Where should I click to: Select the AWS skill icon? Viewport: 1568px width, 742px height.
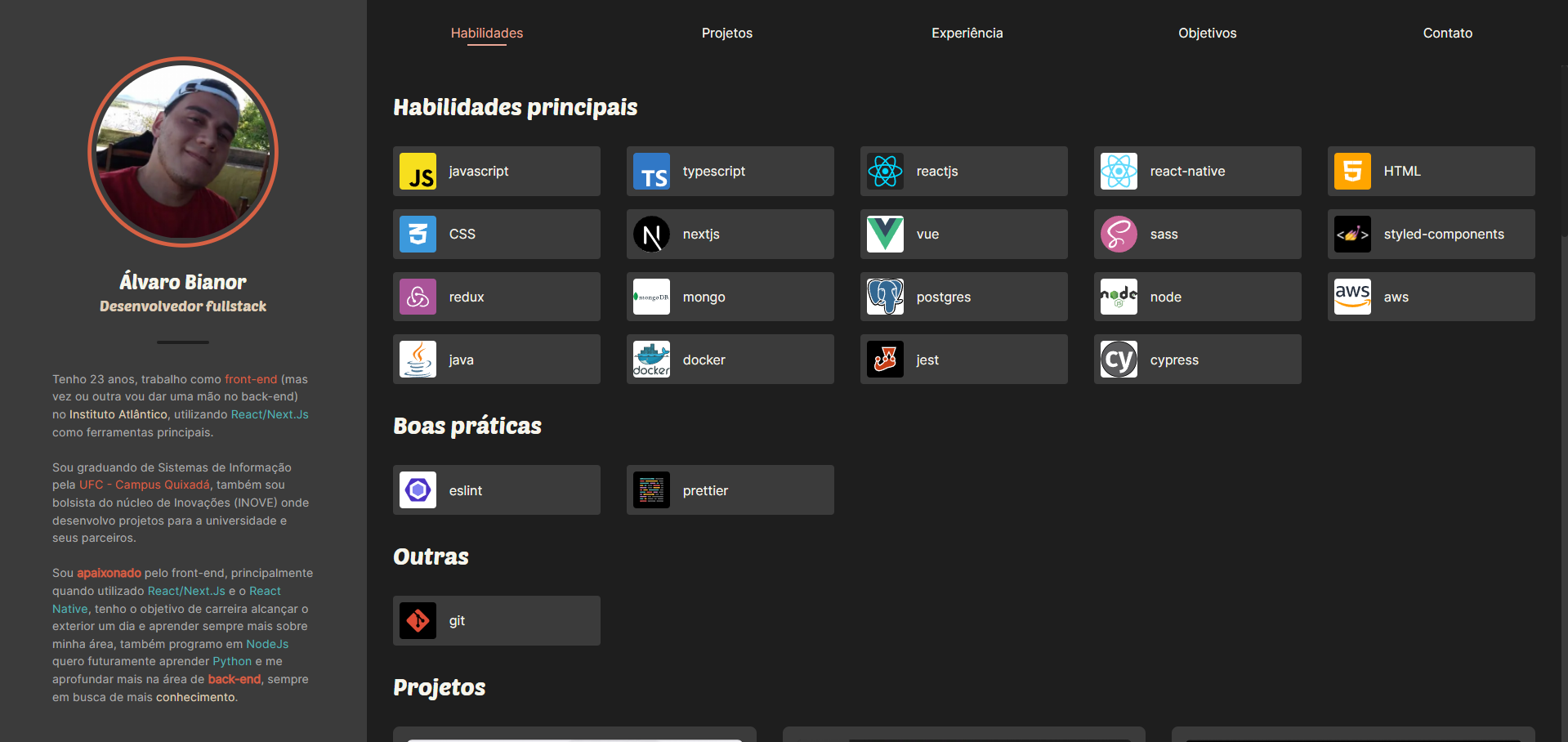point(1352,297)
